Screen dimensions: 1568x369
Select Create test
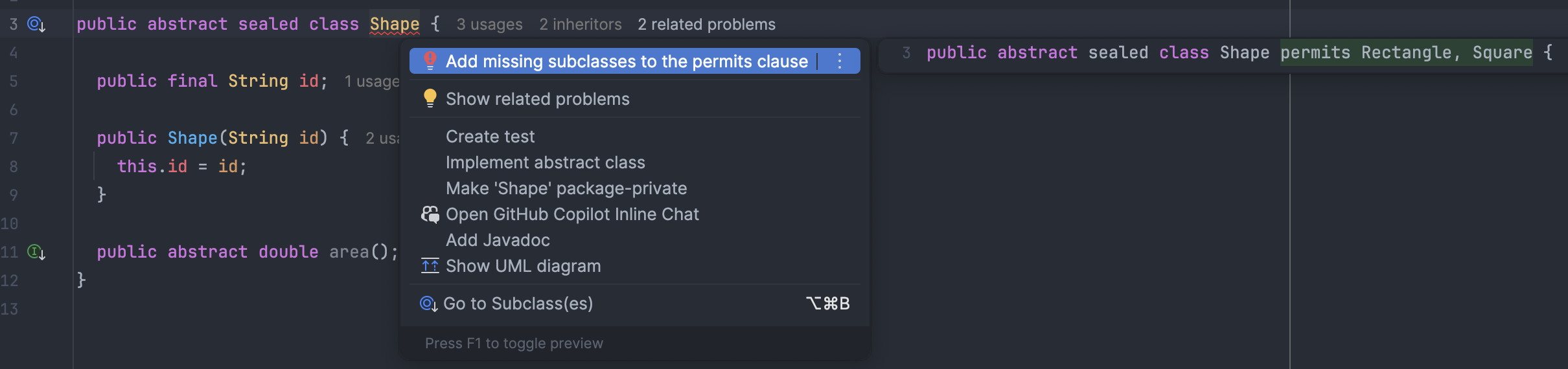[x=490, y=137]
